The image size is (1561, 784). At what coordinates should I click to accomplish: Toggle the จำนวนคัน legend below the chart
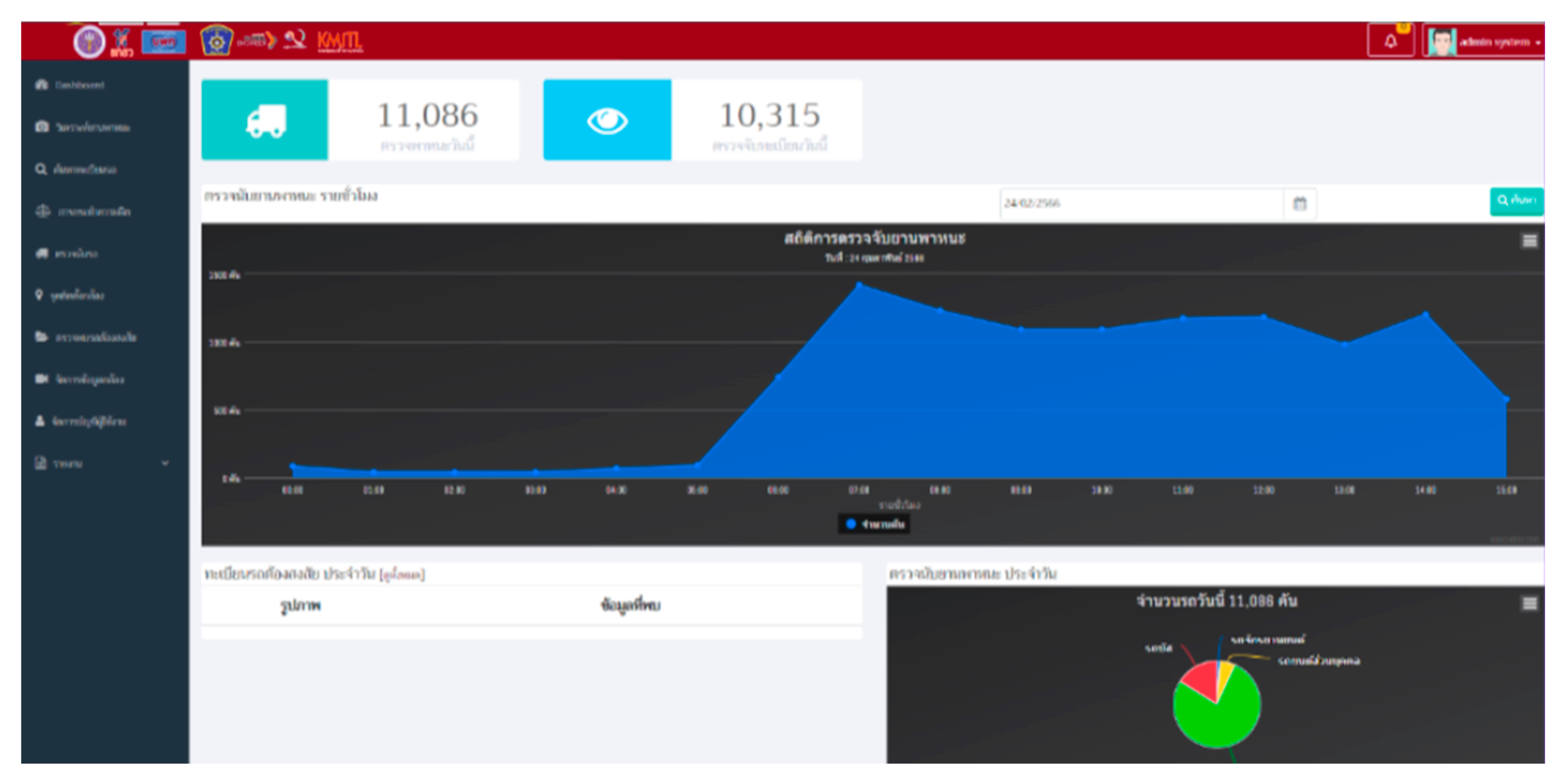tap(875, 525)
